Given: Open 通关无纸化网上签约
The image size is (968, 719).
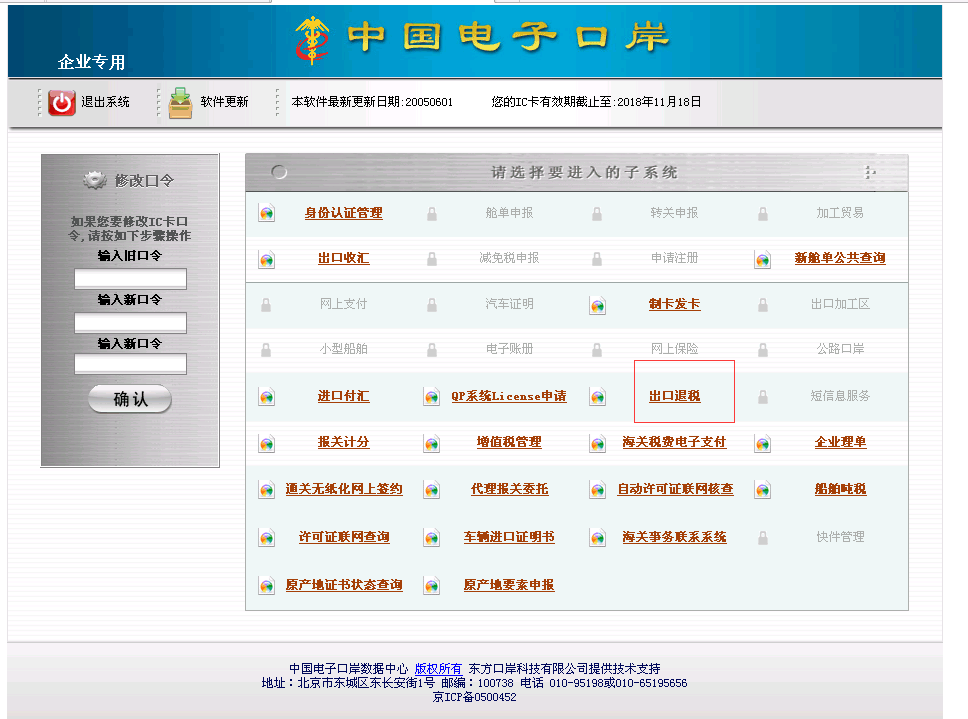Looking at the screenshot, I should (344, 489).
